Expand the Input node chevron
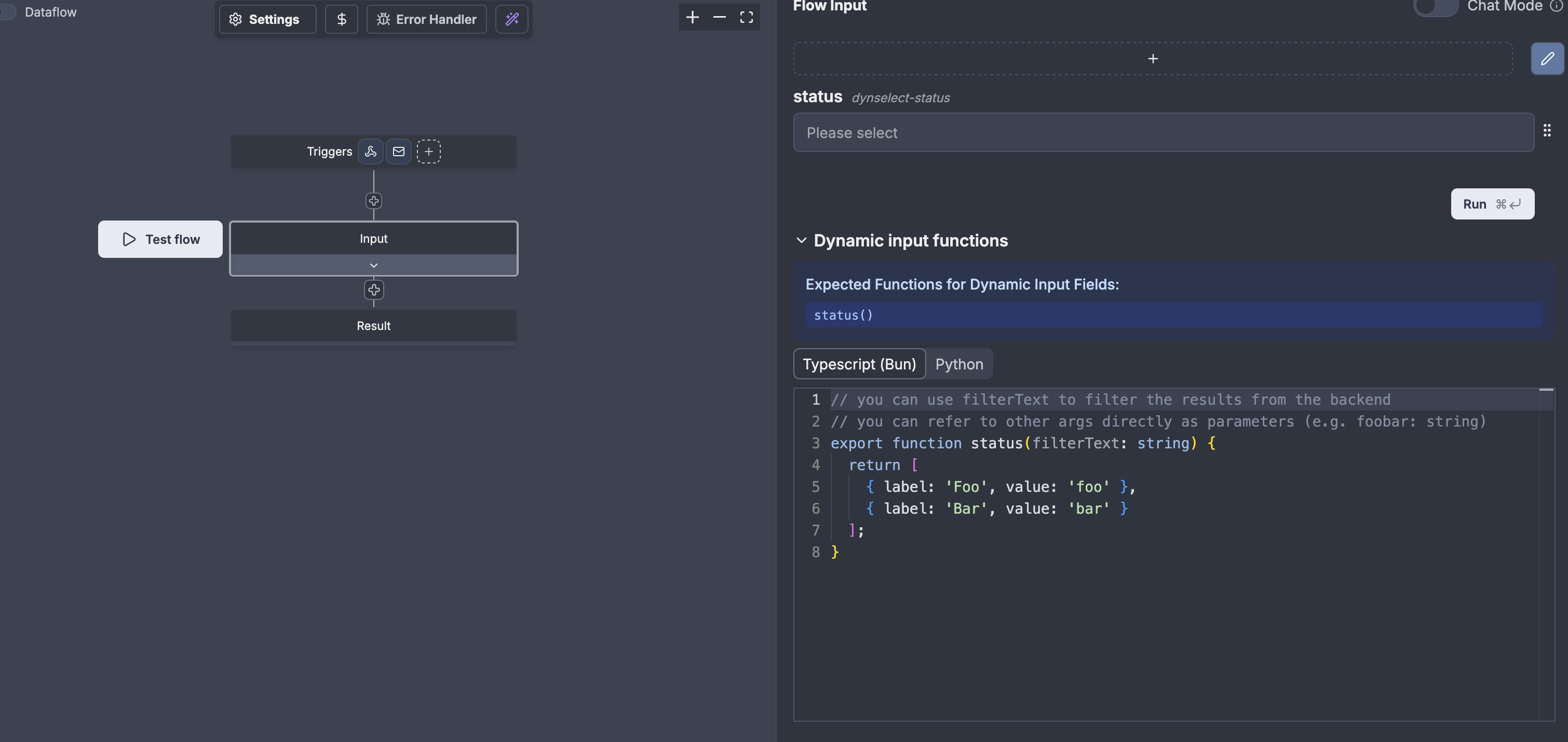This screenshot has height=742, width=1568. pyautogui.click(x=374, y=266)
